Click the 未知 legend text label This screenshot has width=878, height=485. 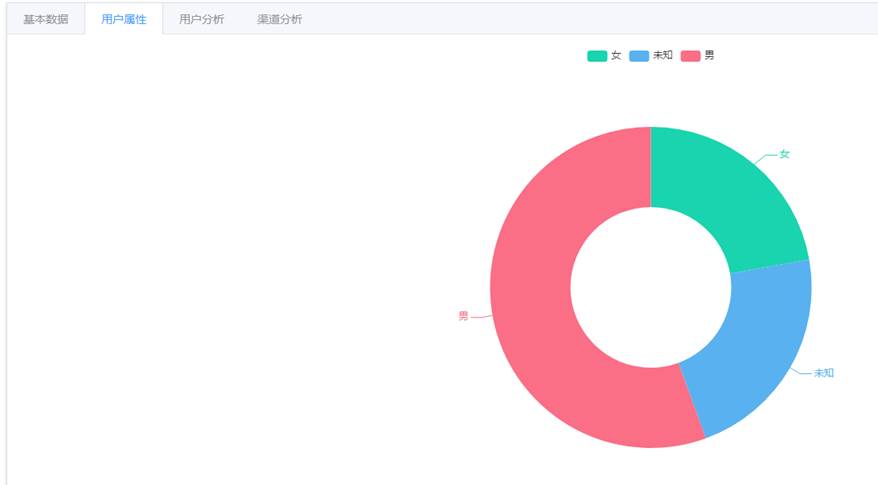[x=662, y=55]
